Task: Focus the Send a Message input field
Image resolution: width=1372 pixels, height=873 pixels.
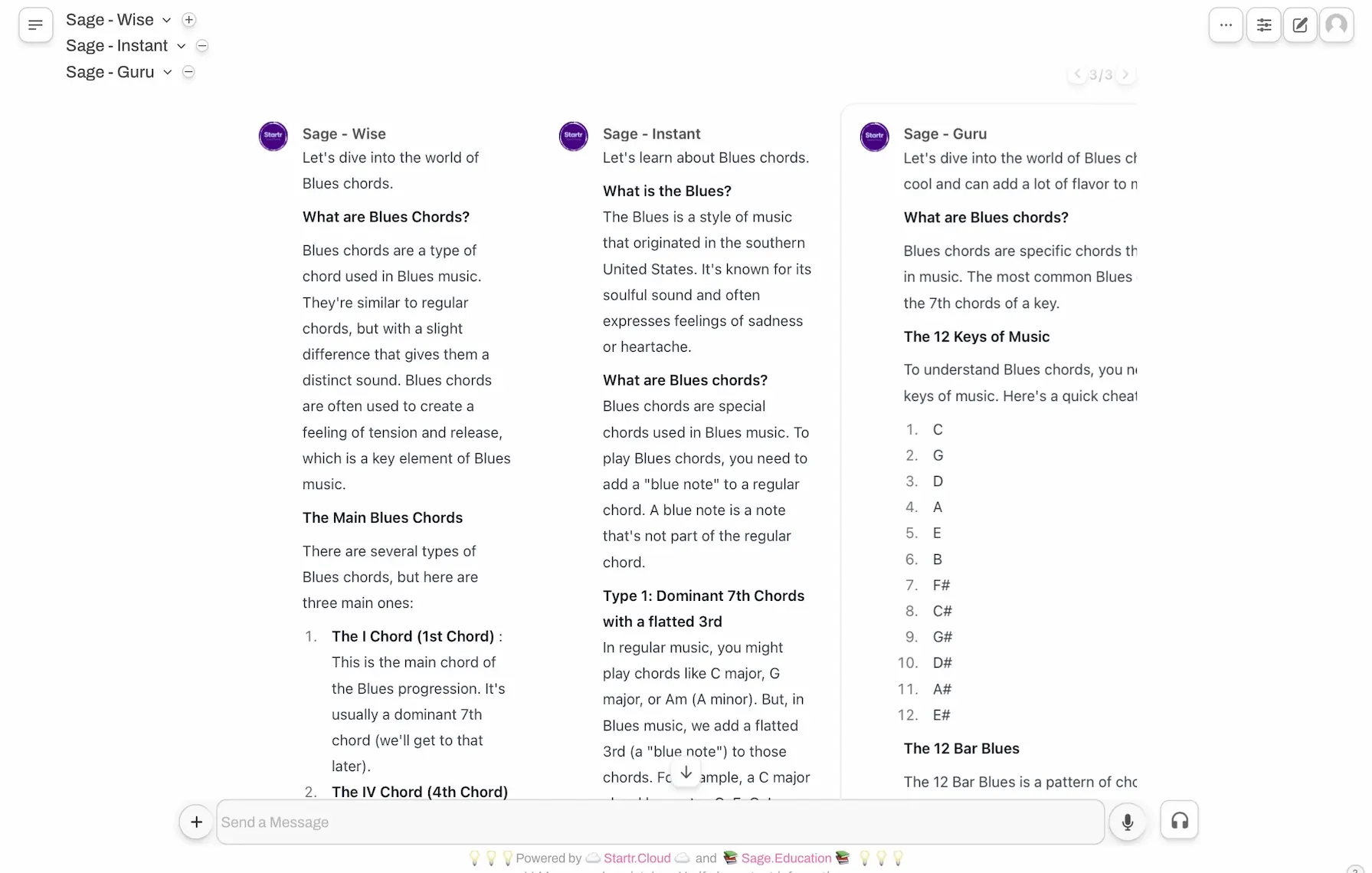Action: [659, 822]
